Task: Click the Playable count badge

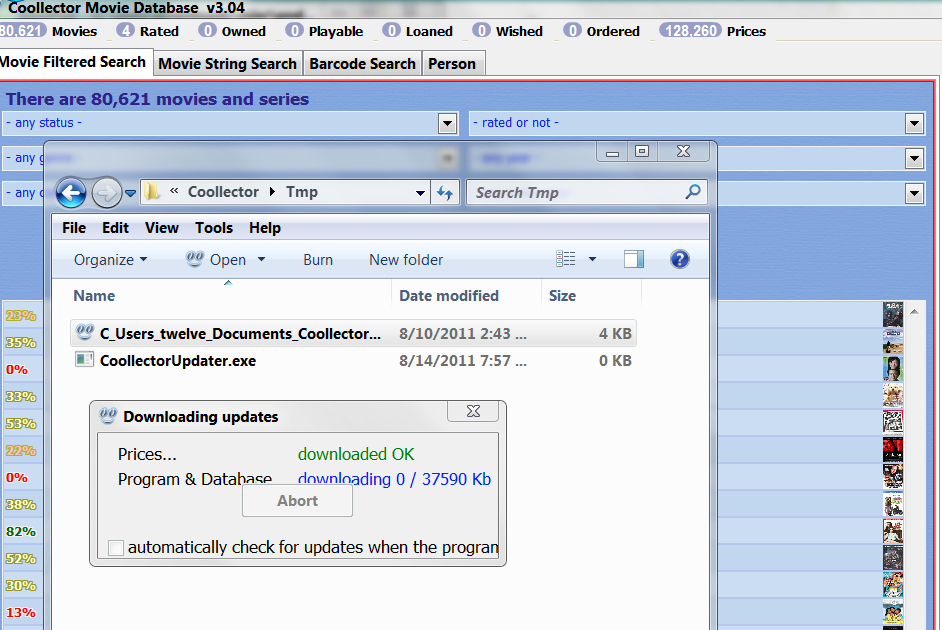Action: (294, 31)
